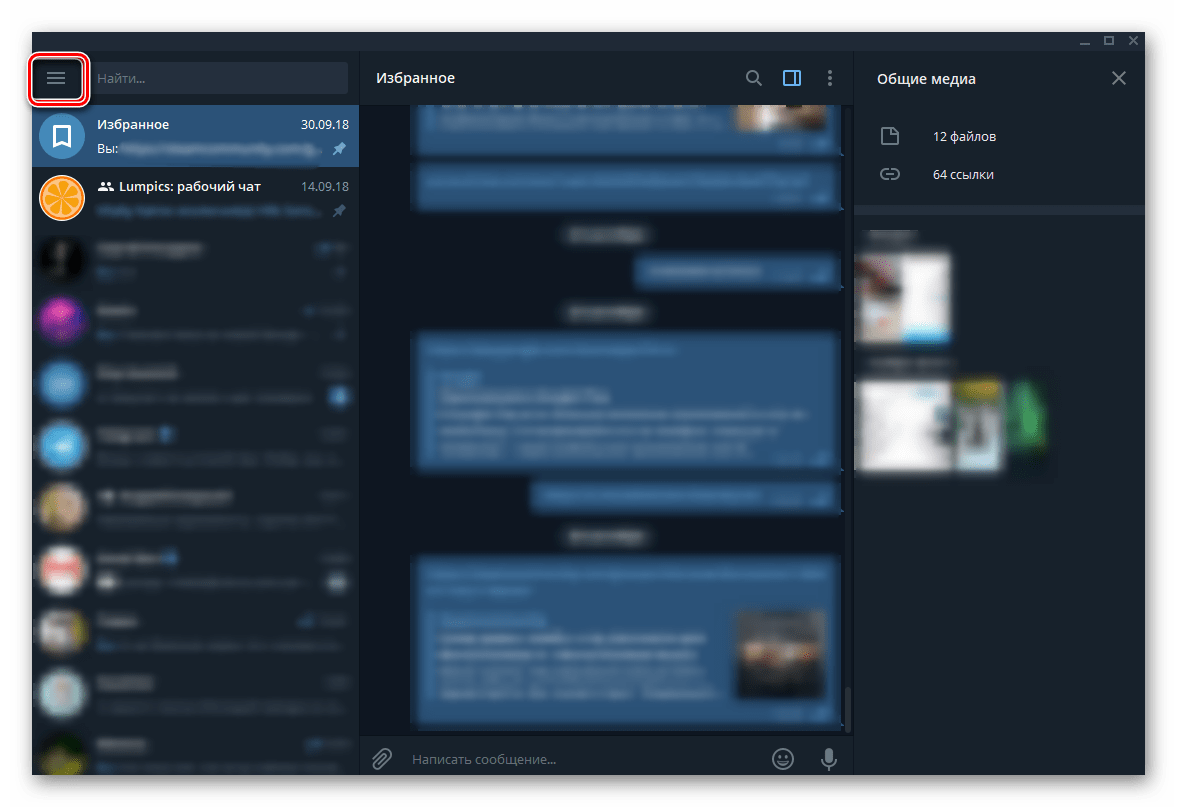
Task: Click the chat scrollbar thumb
Action: [846, 708]
